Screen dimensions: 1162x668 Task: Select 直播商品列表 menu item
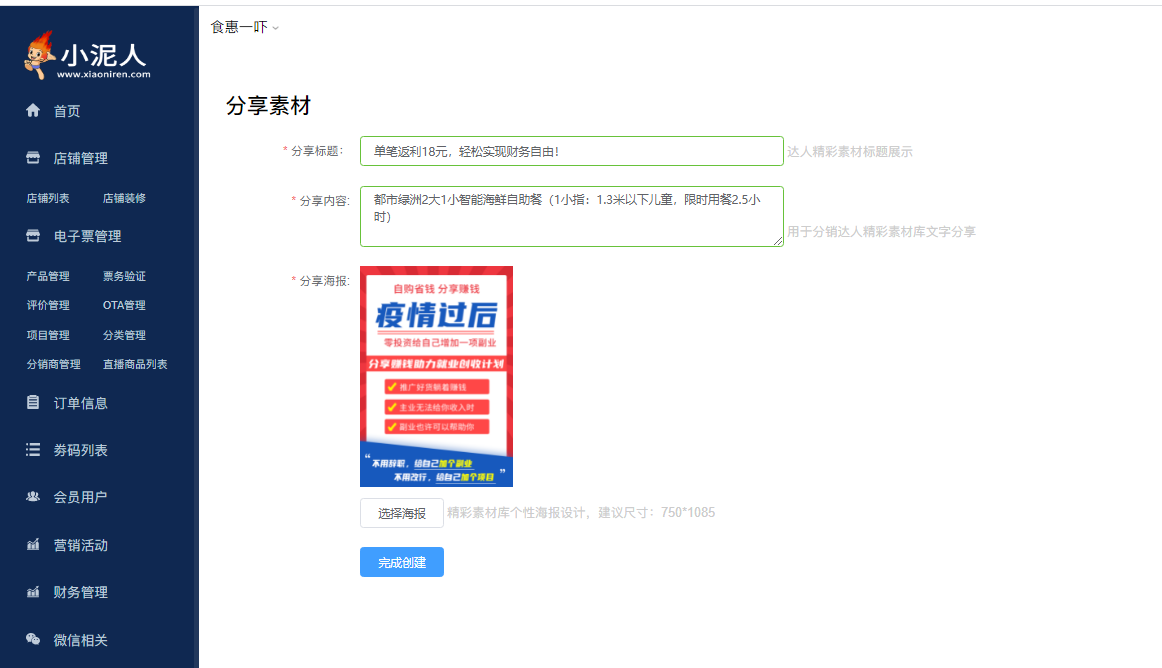pyautogui.click(x=135, y=364)
